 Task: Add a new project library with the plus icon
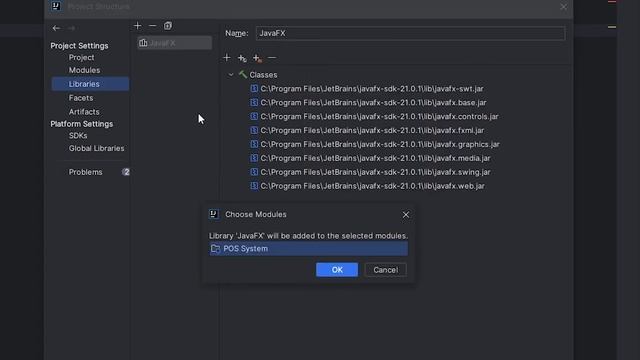point(138,26)
